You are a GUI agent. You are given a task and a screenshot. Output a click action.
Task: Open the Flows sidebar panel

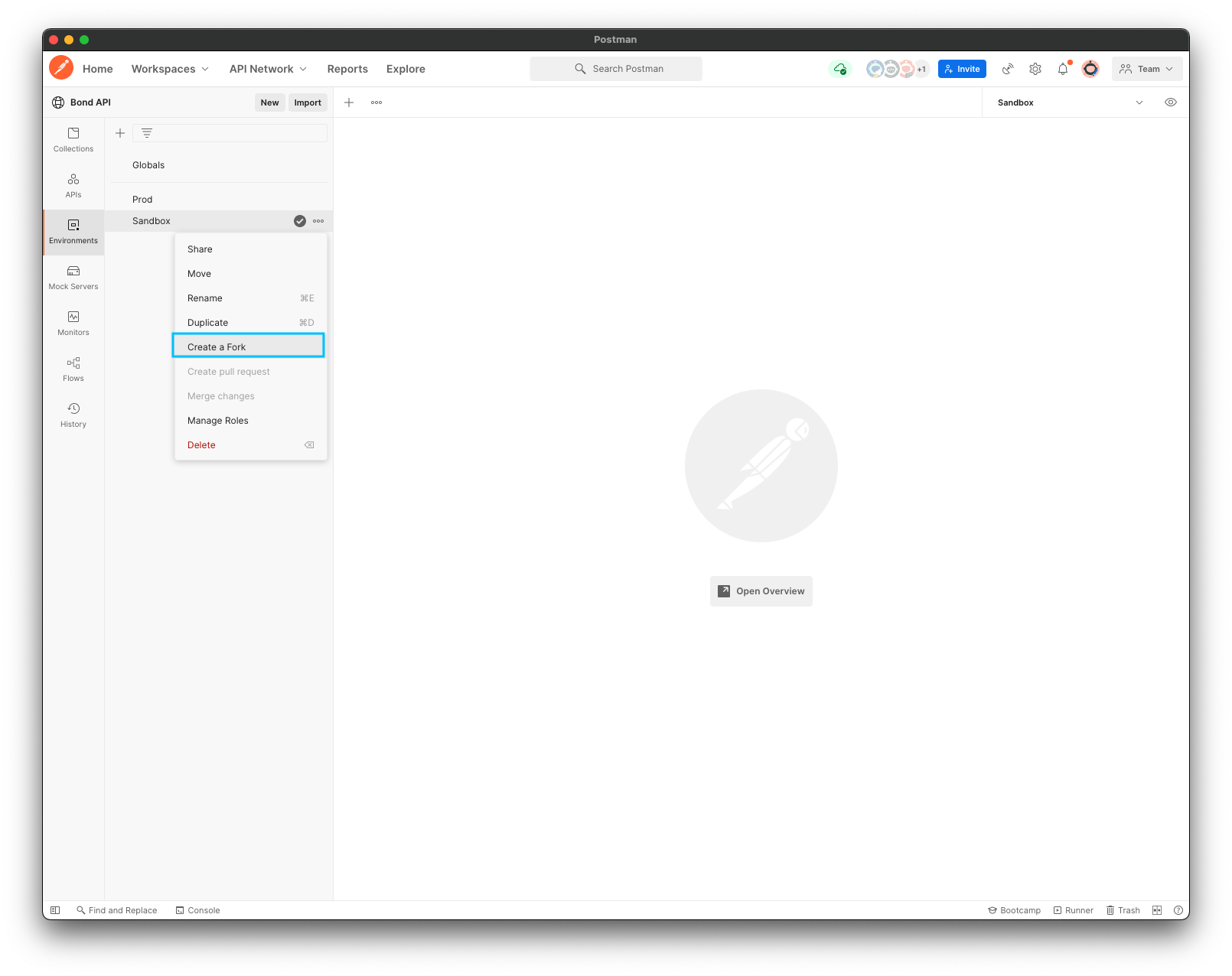(73, 369)
